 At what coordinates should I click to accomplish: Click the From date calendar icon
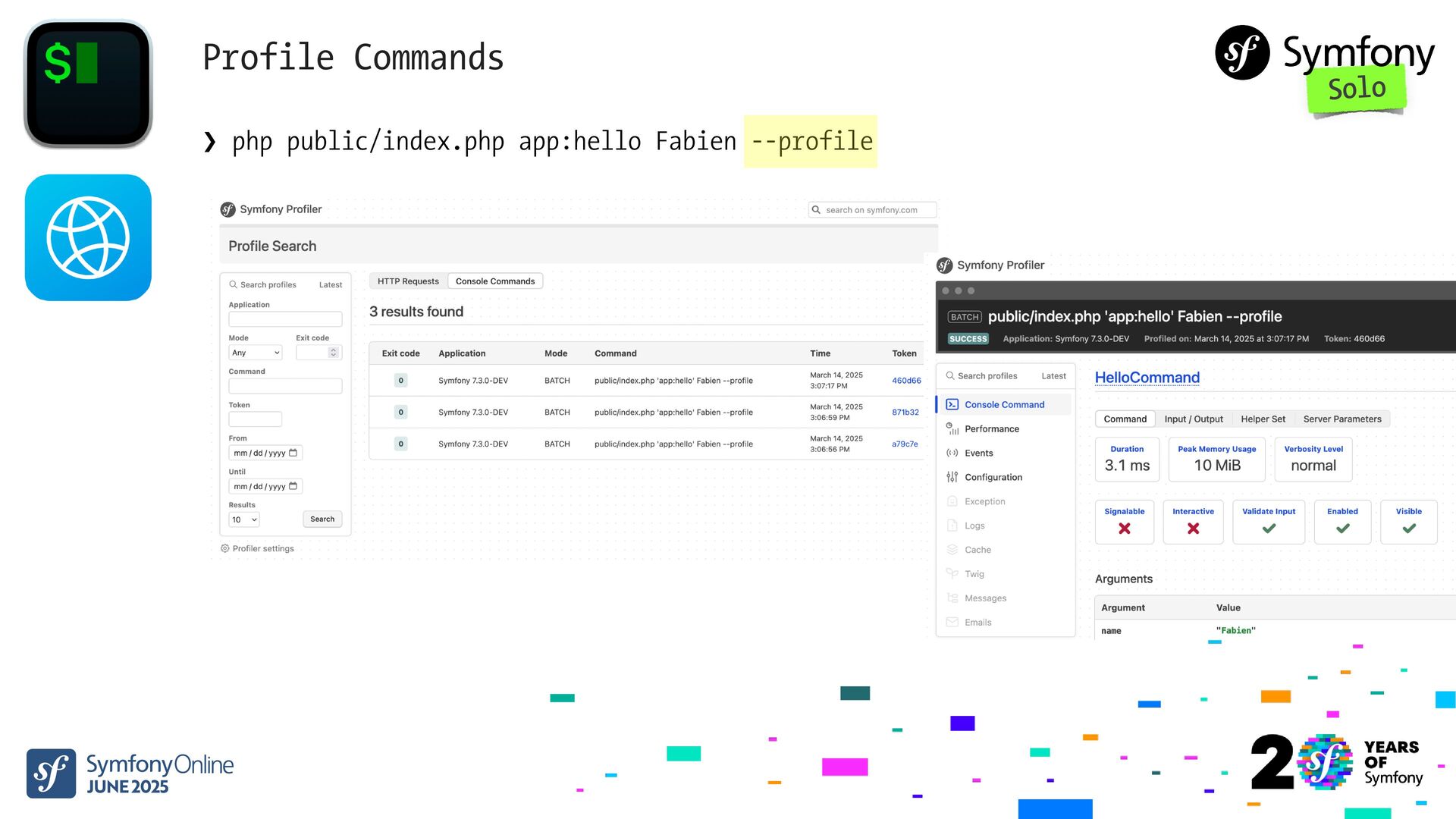click(293, 453)
